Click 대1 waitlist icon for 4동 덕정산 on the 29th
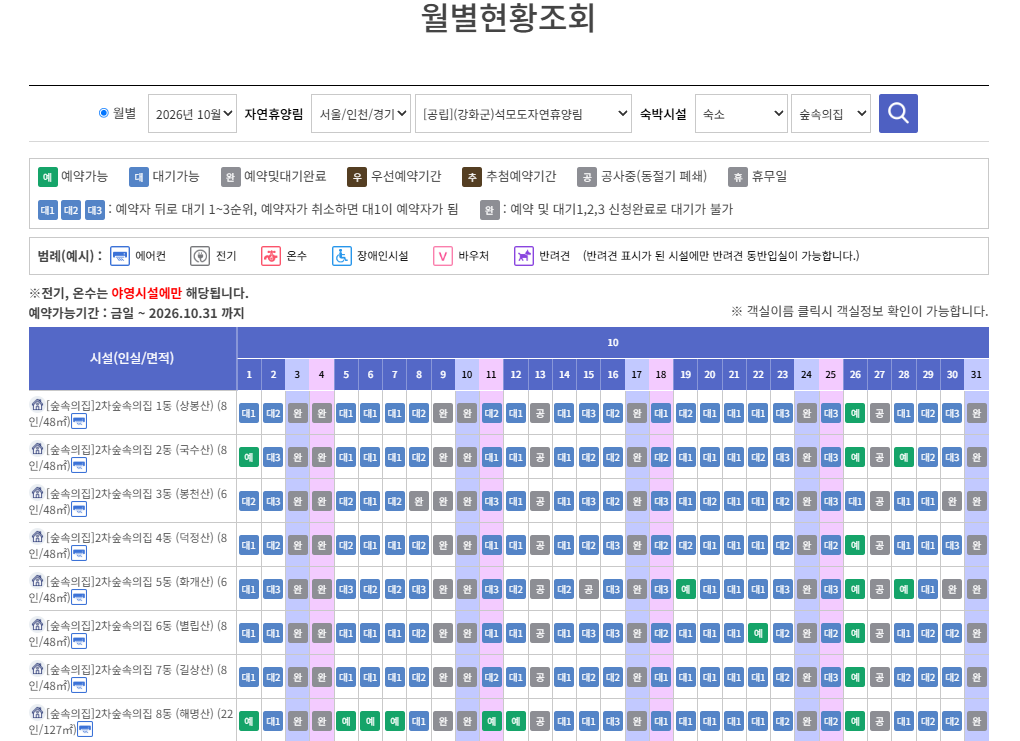1020x741 pixels. [x=928, y=545]
